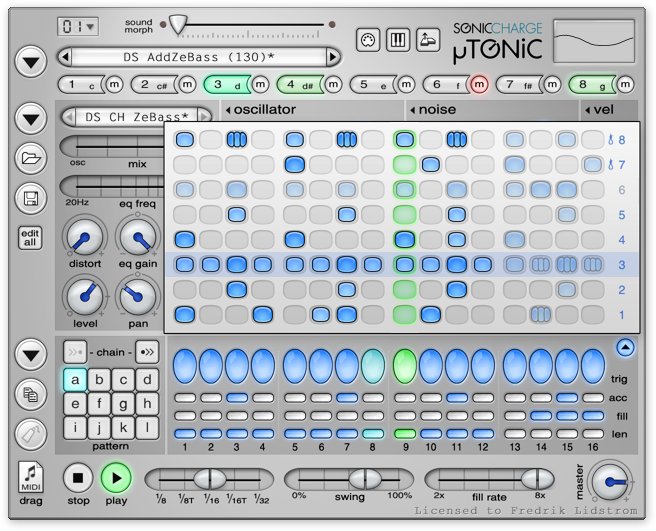The height and width of the screenshot is (531, 656).
Task: Toggle trig step 16 oval button
Action: [593, 367]
